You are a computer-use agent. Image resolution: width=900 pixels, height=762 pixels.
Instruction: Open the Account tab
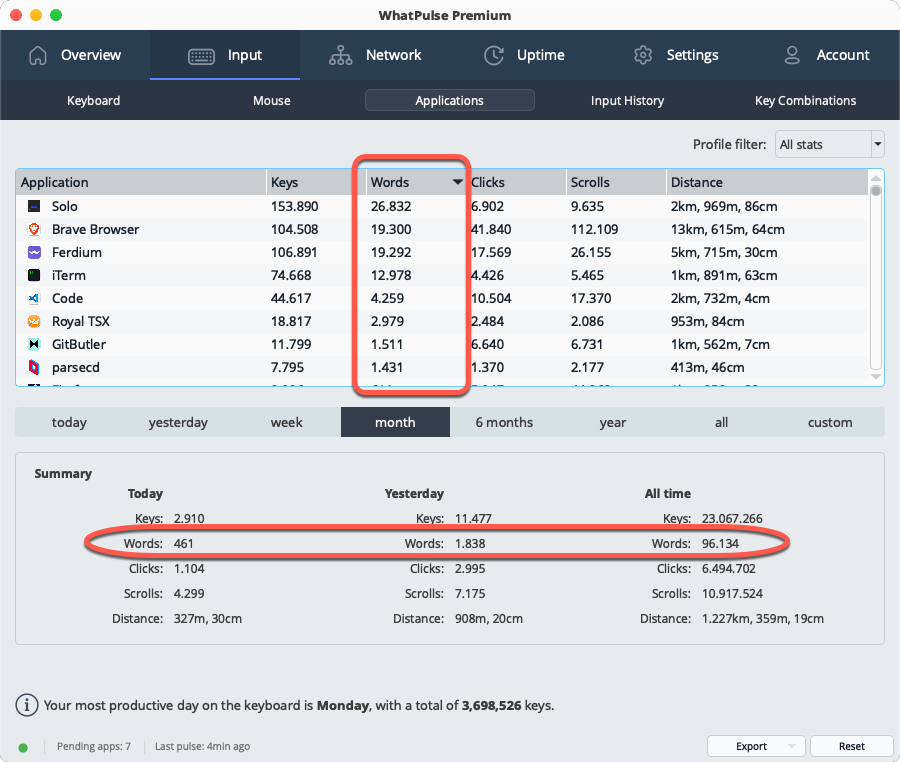(x=826, y=55)
